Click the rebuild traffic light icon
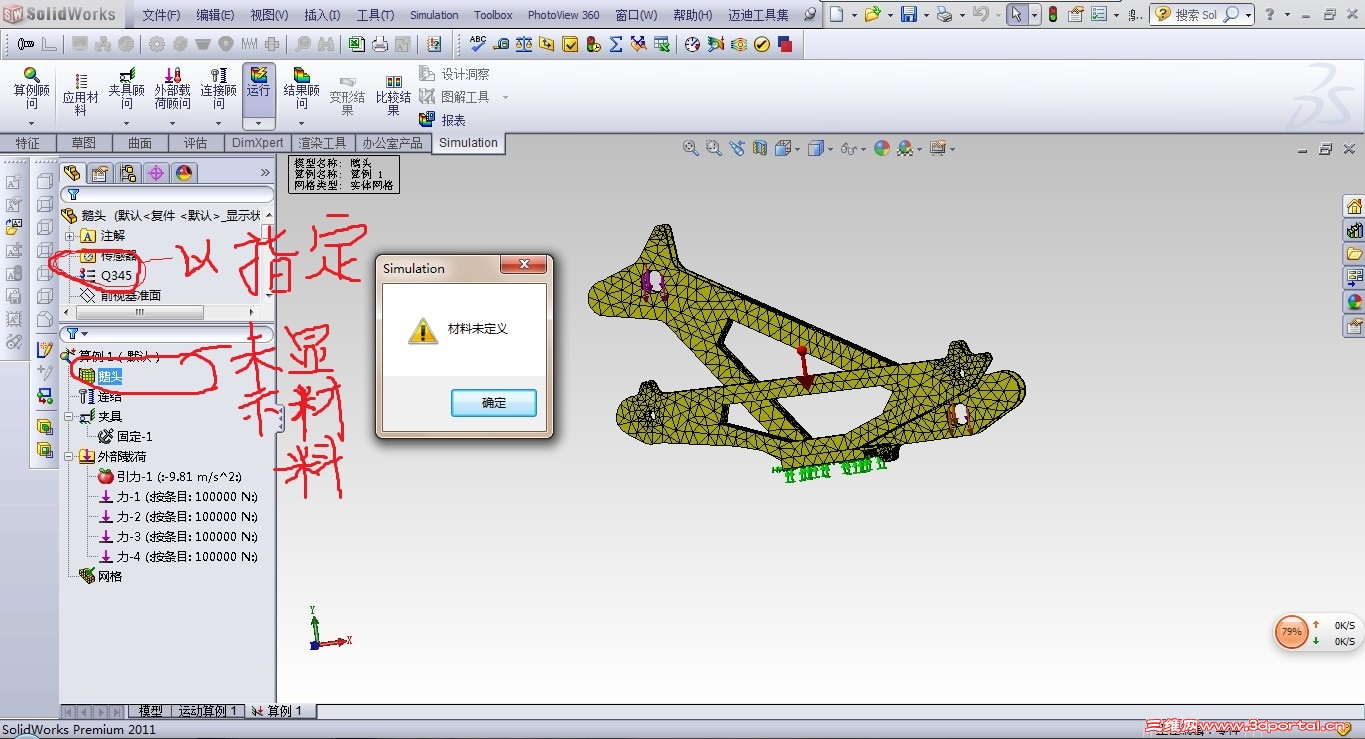Screen dimensions: 1365x739 point(1053,14)
